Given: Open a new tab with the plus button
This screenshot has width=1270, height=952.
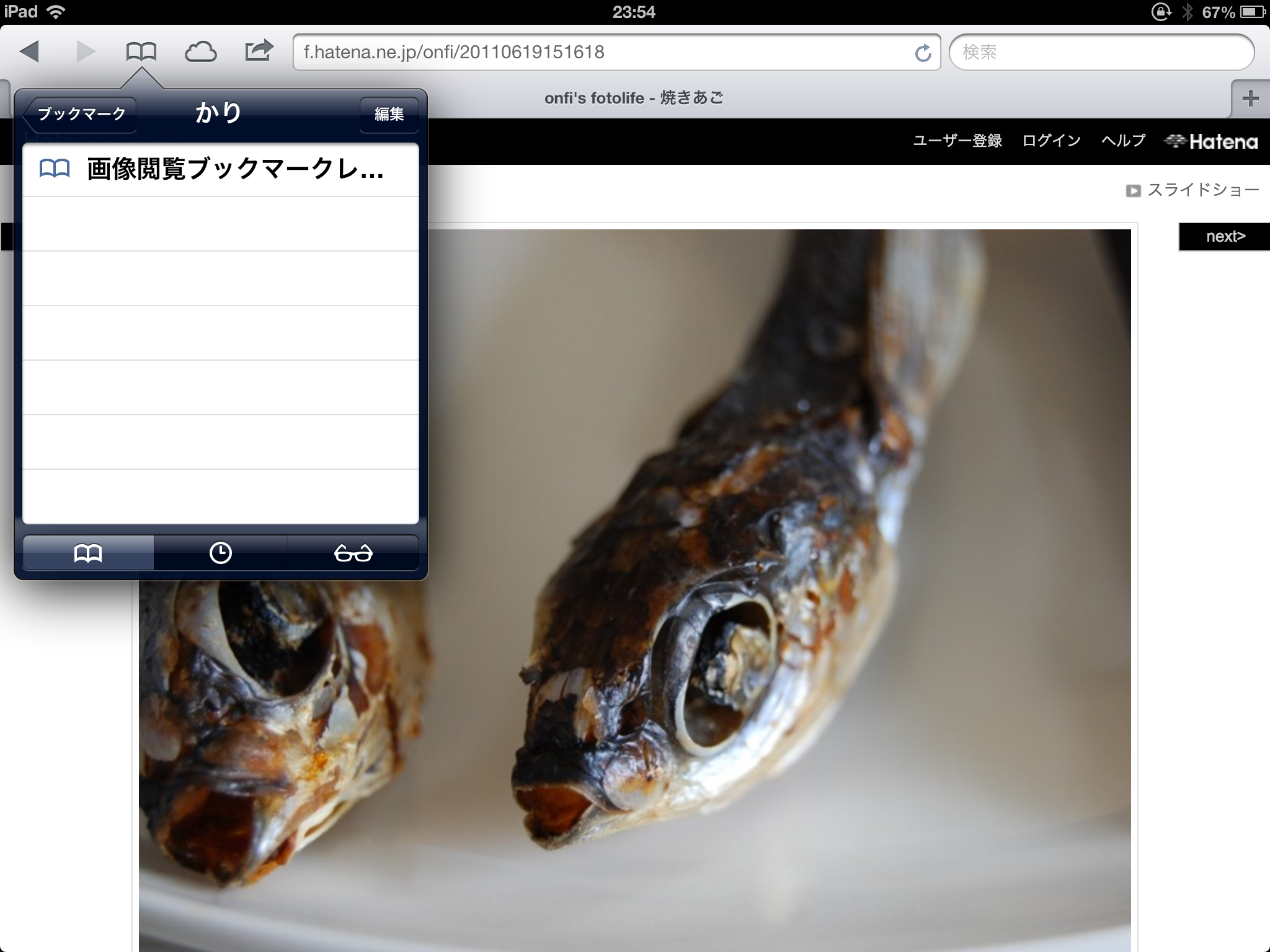Looking at the screenshot, I should [x=1250, y=99].
